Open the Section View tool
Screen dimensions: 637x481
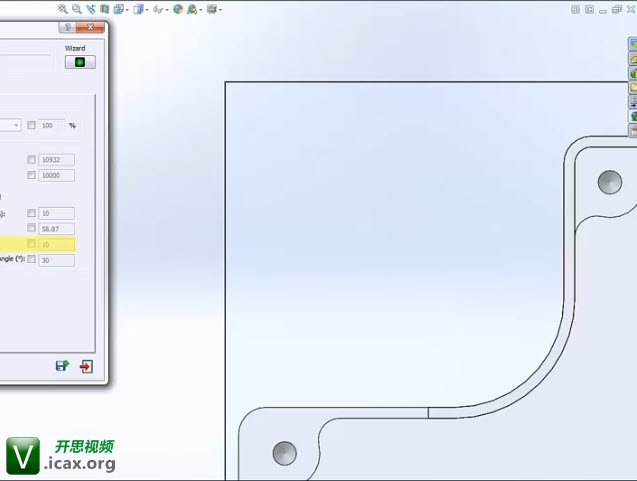104,9
